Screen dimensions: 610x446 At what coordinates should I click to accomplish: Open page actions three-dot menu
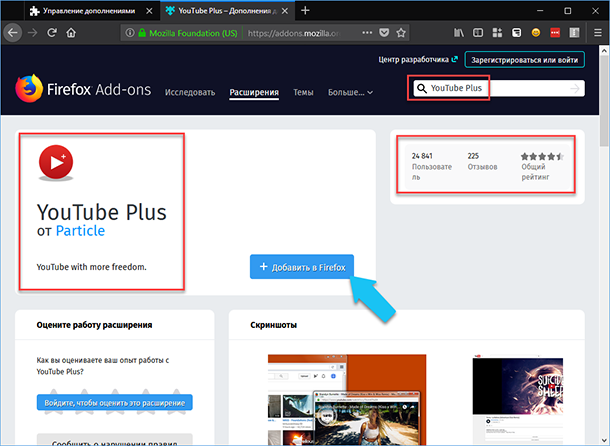367,33
